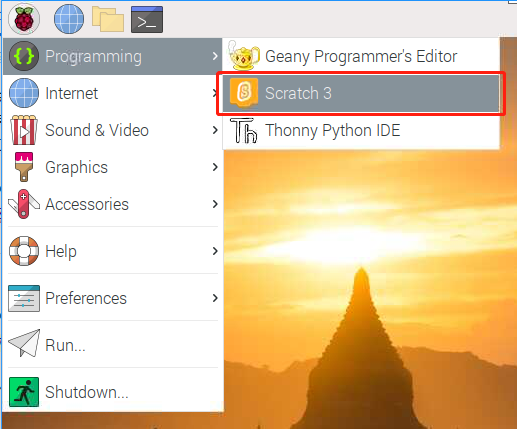Launch Geany Programmer's Editor
The width and height of the screenshot is (517, 429).
pos(361,56)
